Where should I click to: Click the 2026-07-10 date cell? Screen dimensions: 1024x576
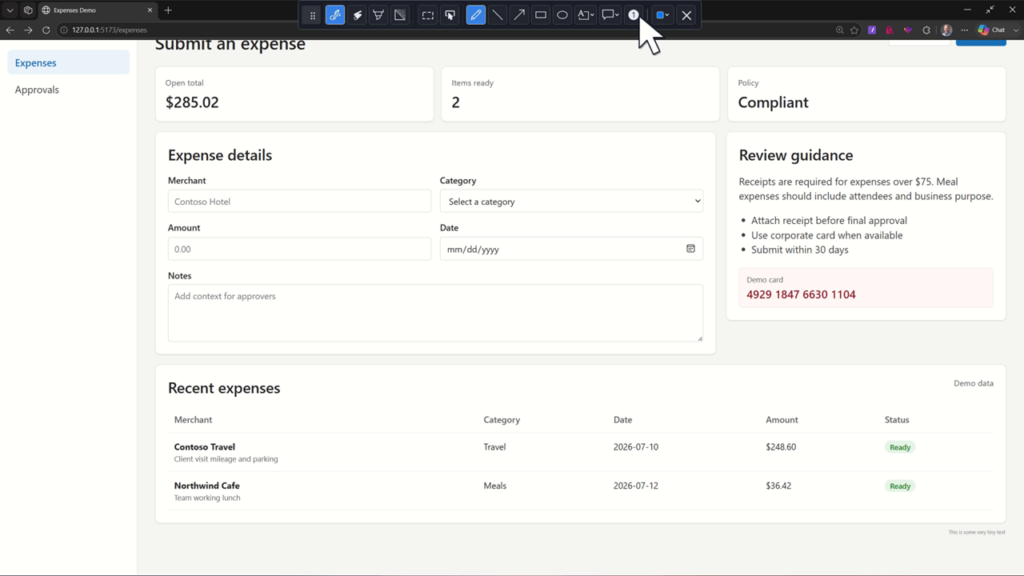point(635,447)
